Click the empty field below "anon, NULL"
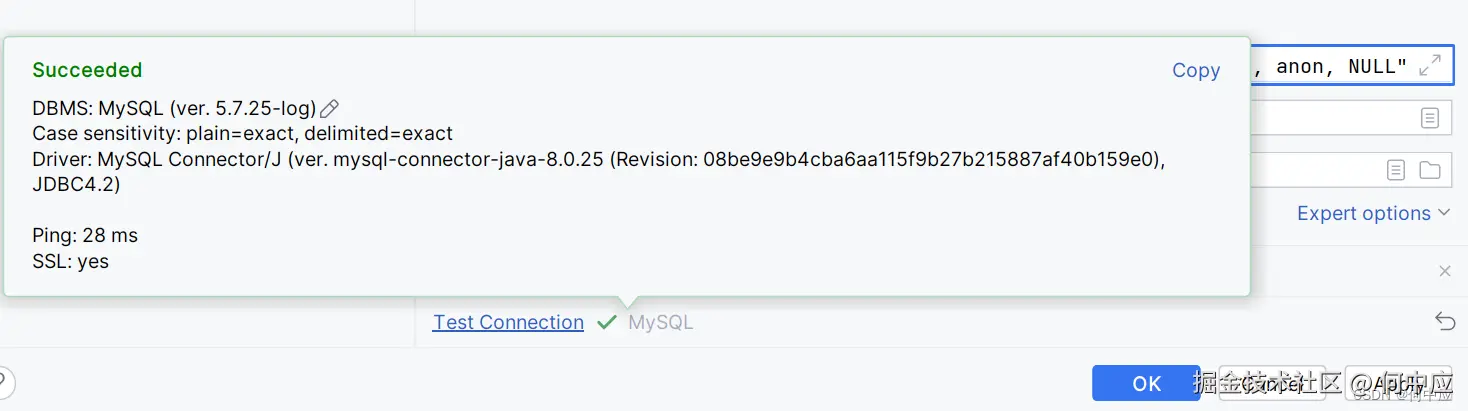Image resolution: width=1468 pixels, height=411 pixels. pyautogui.click(x=1330, y=118)
